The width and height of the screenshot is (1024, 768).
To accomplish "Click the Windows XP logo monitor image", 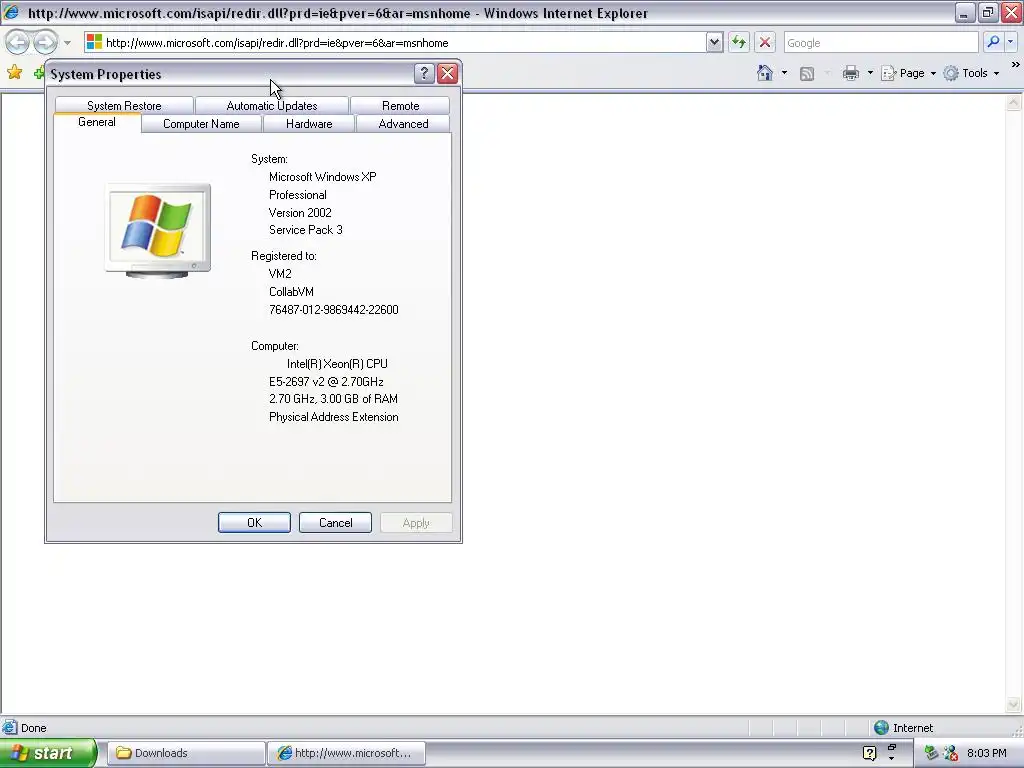I will pyautogui.click(x=157, y=231).
